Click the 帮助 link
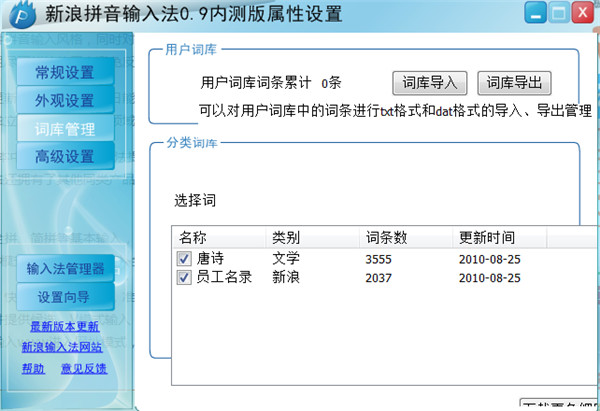 coord(33,368)
